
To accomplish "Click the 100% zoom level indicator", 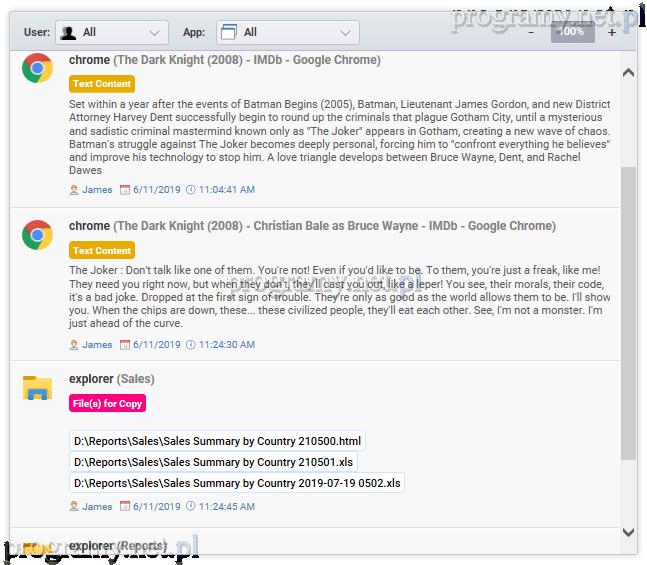I will 572,32.
